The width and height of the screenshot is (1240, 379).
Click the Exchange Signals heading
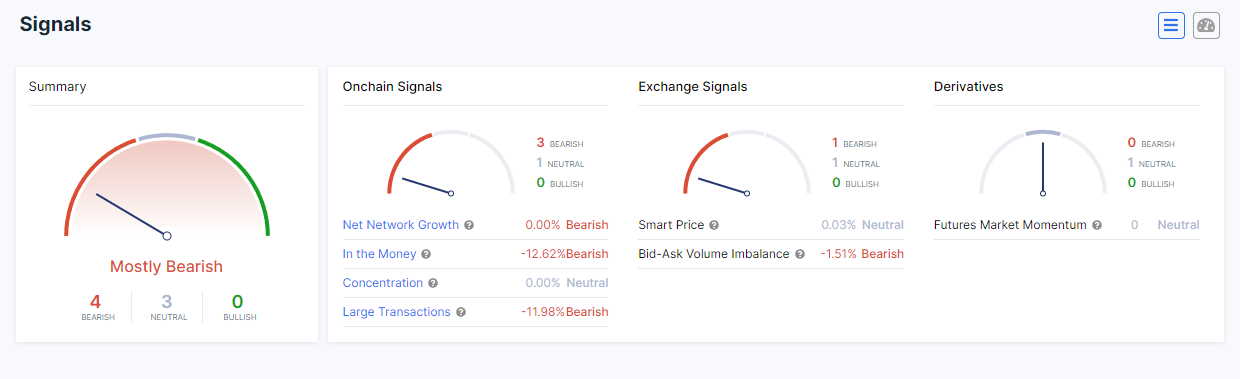(x=693, y=87)
